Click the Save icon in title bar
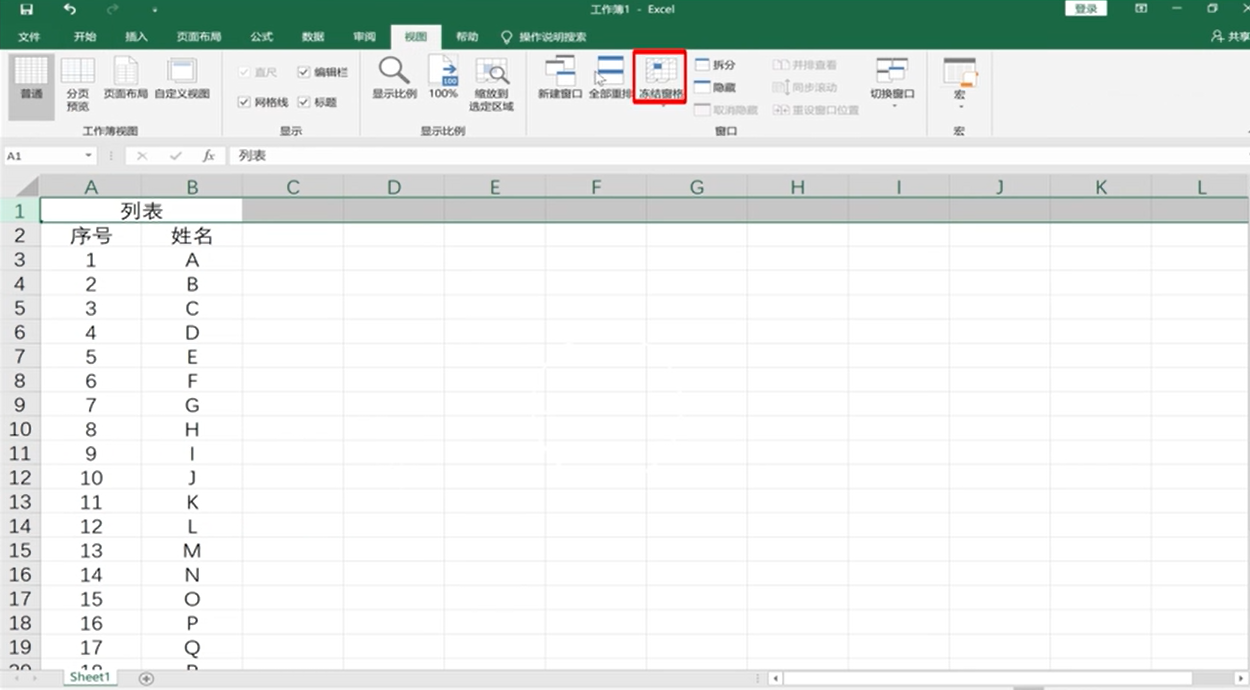Viewport: 1250px width, 690px height. 27,9
